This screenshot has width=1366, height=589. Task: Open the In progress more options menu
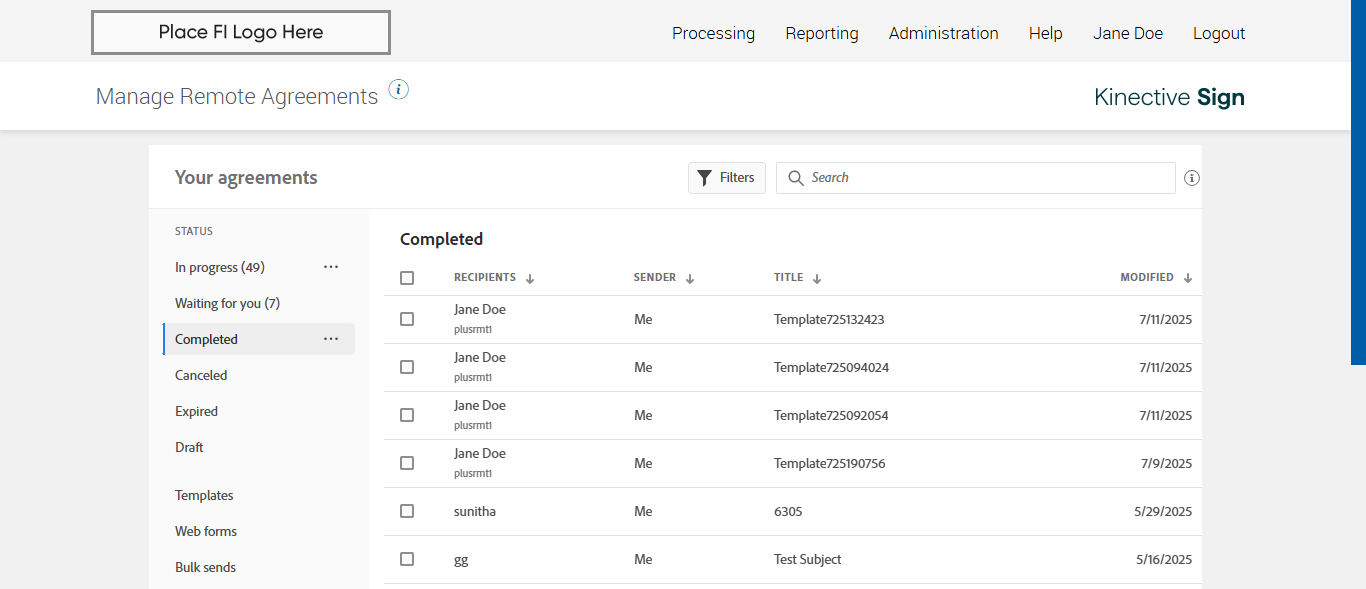click(x=331, y=267)
